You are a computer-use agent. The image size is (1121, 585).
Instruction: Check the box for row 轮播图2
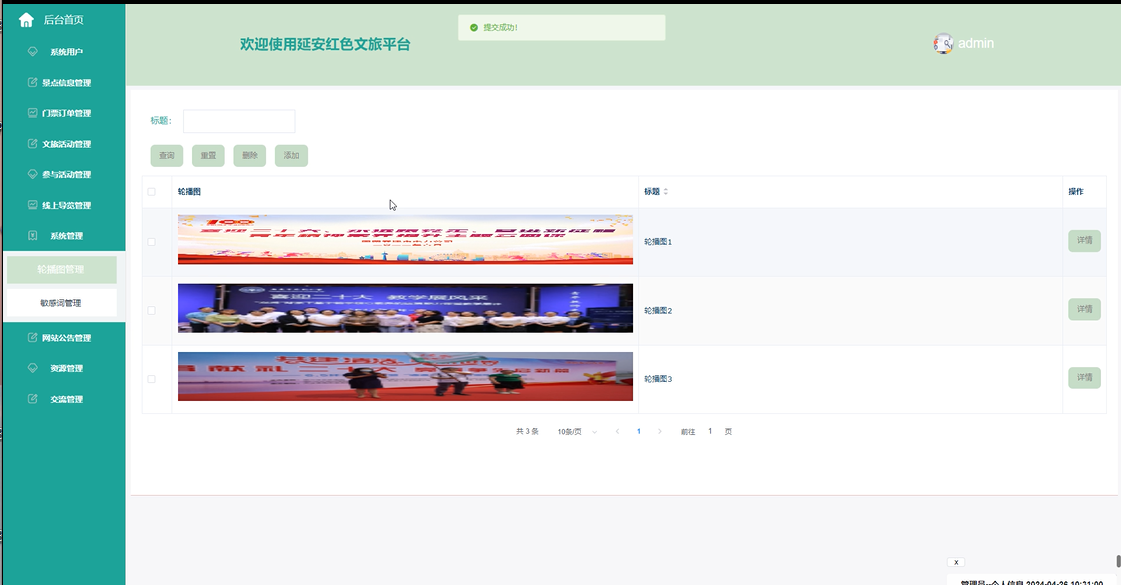tap(151, 310)
